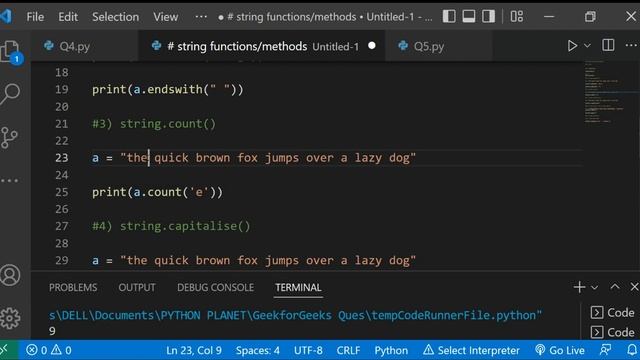The image size is (640, 360).
Task: Click the VS Code logo icon
Action: click(x=6, y=16)
